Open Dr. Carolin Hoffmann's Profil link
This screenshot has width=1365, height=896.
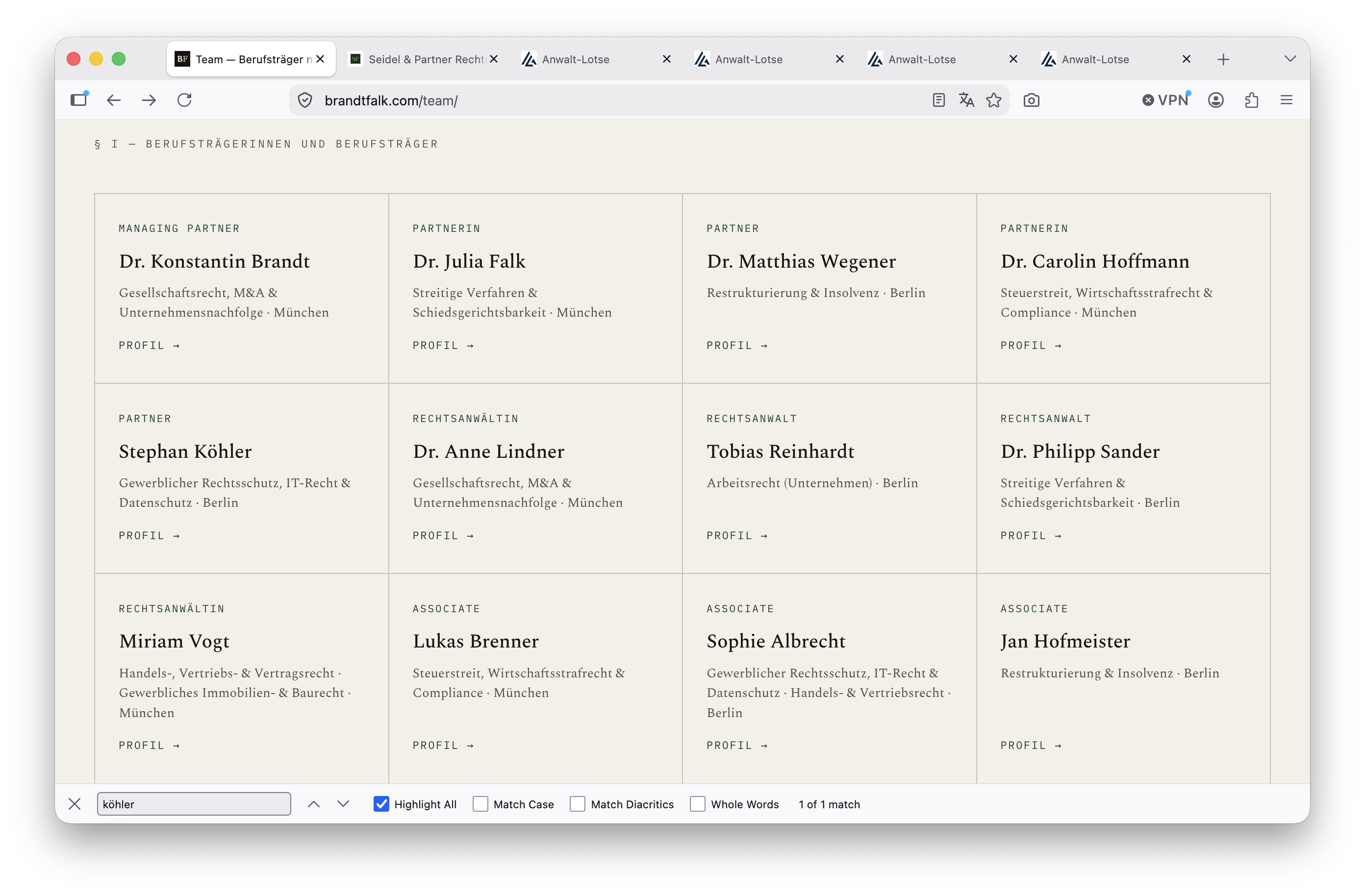(1031, 345)
